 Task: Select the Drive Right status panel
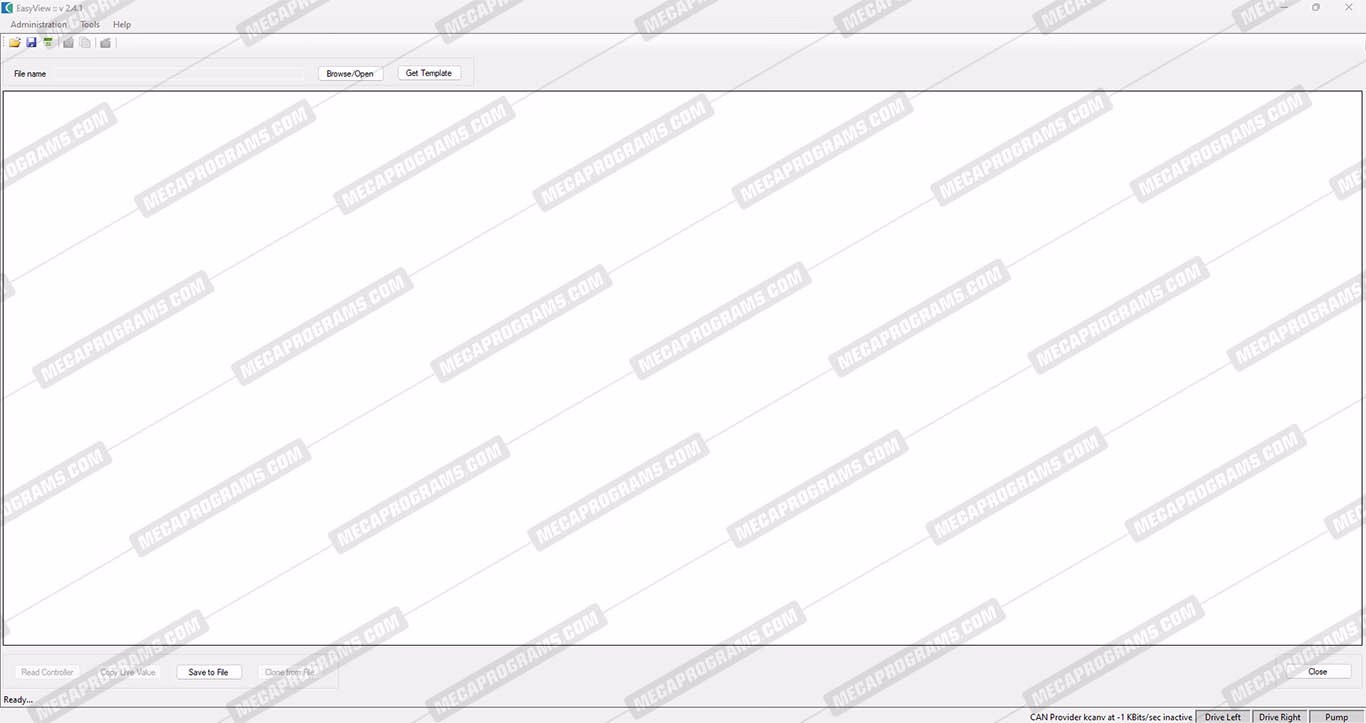(1280, 717)
